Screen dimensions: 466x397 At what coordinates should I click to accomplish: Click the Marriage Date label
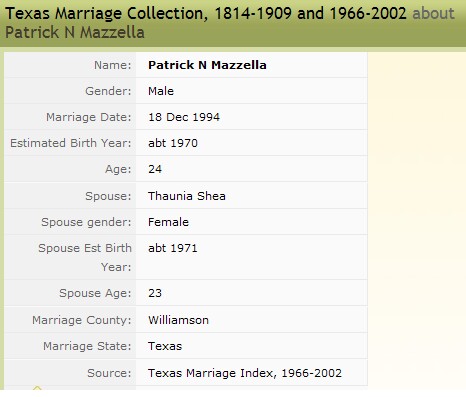pyautogui.click(x=89, y=117)
